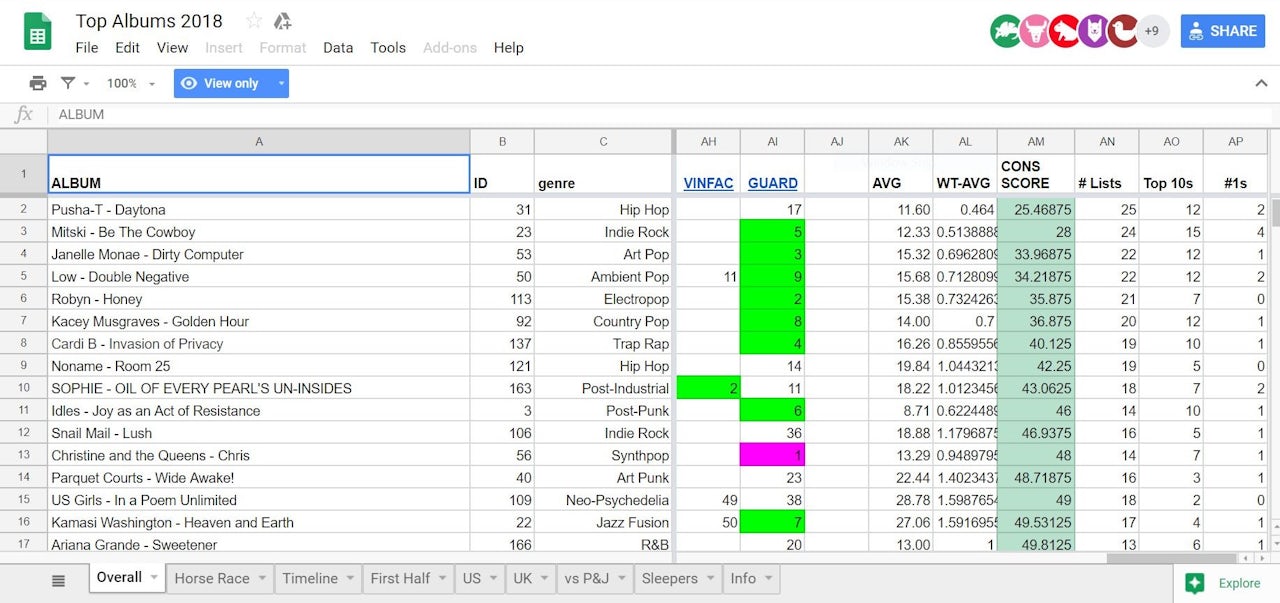Viewport: 1280px width, 603px height.
Task: Select row 10 header
Action: (x=24, y=388)
